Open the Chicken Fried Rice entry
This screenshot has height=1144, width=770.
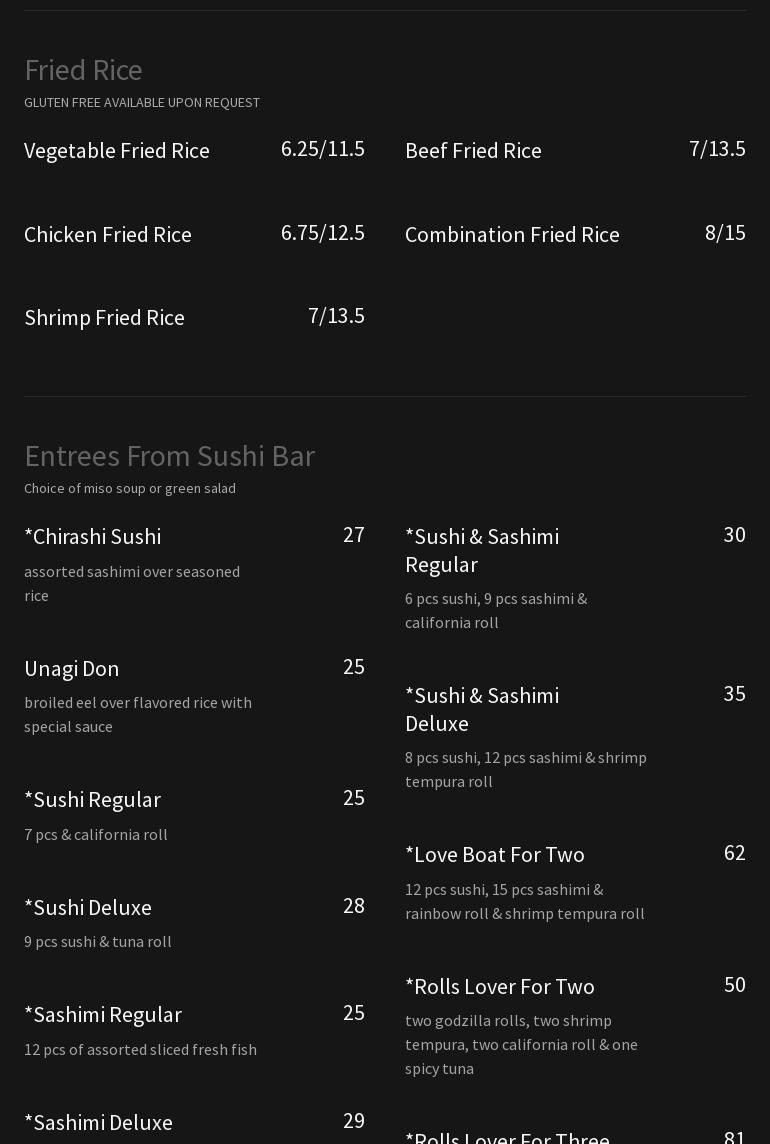[x=108, y=234]
